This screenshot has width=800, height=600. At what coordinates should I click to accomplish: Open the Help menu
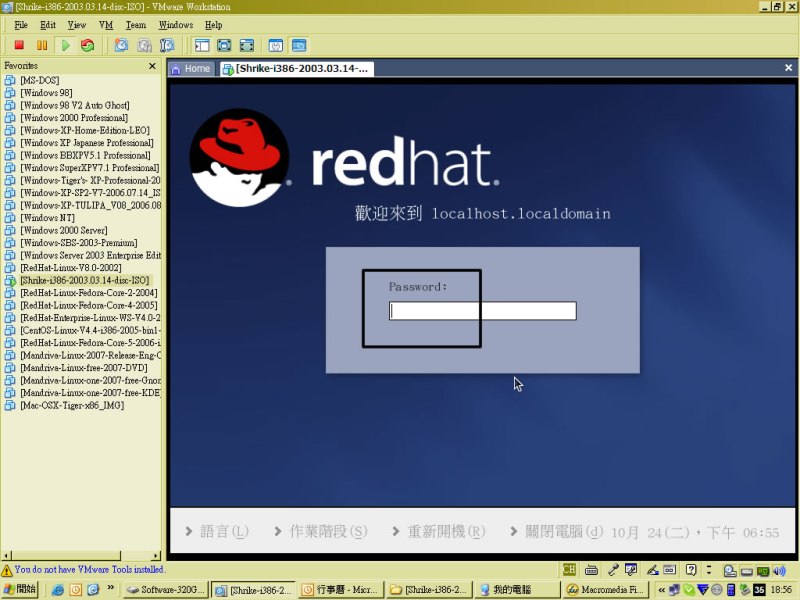[x=213, y=25]
